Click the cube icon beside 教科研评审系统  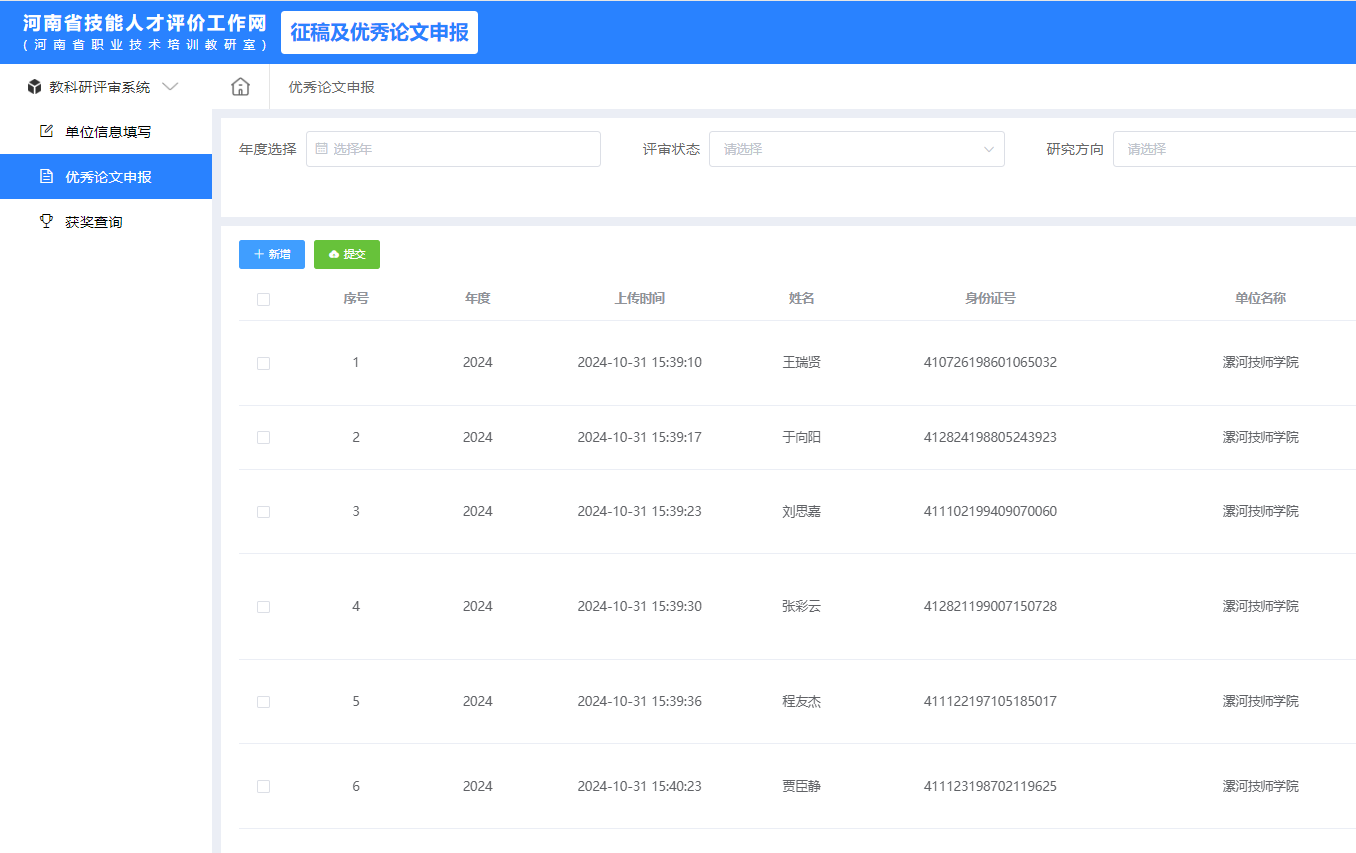[x=34, y=87]
